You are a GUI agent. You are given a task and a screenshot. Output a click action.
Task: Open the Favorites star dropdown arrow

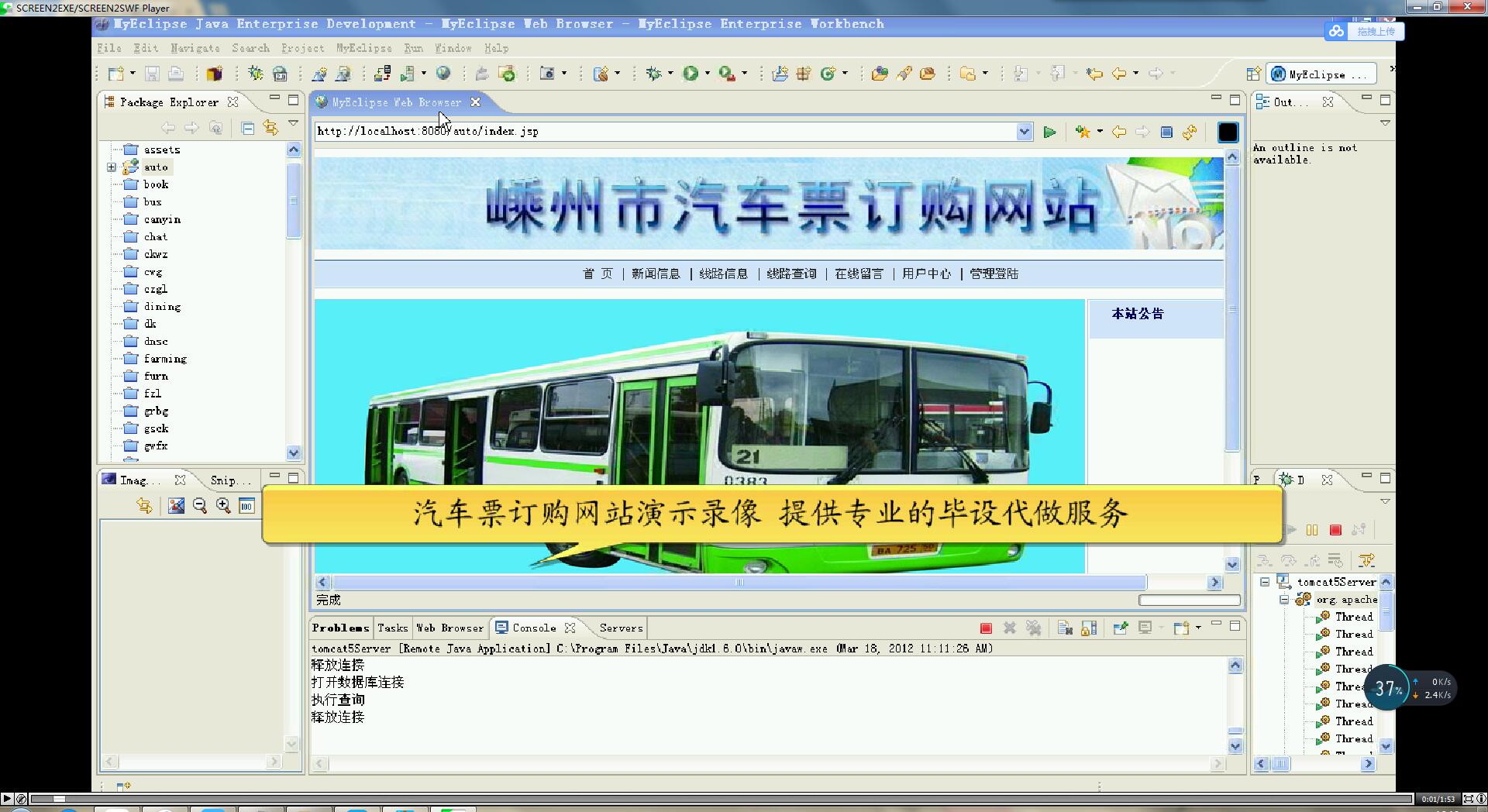pyautogui.click(x=1099, y=132)
